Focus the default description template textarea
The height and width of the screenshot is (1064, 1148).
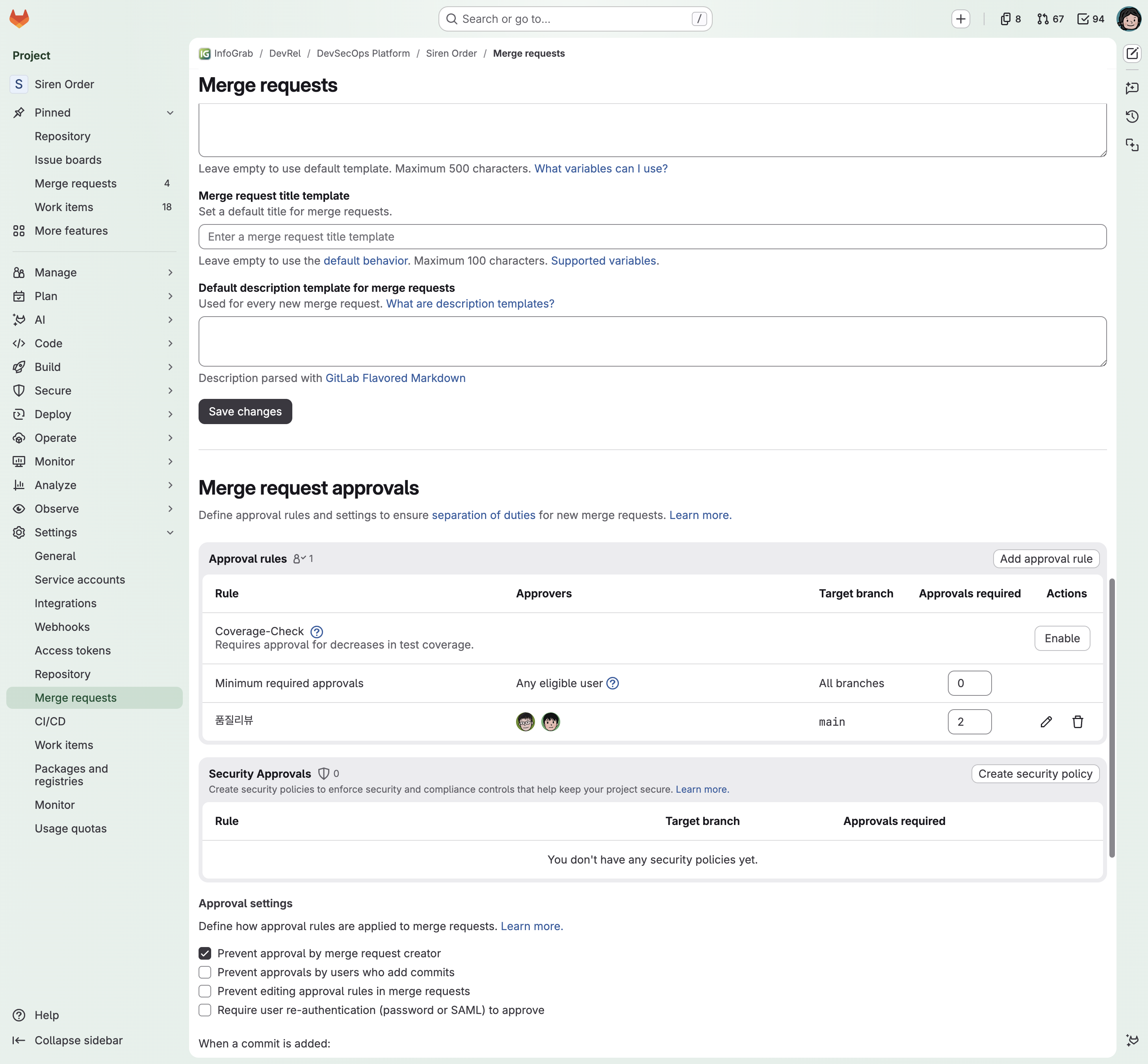(652, 341)
